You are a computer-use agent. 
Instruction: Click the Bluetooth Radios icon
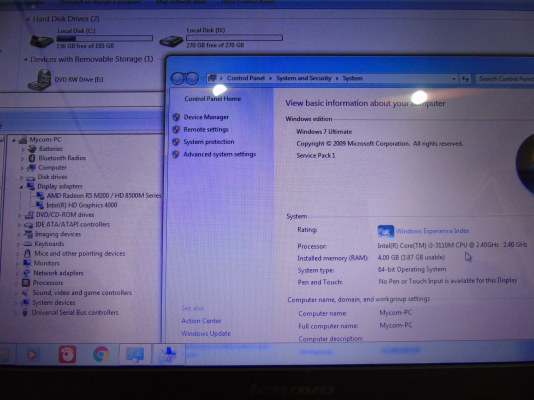[x=32, y=158]
